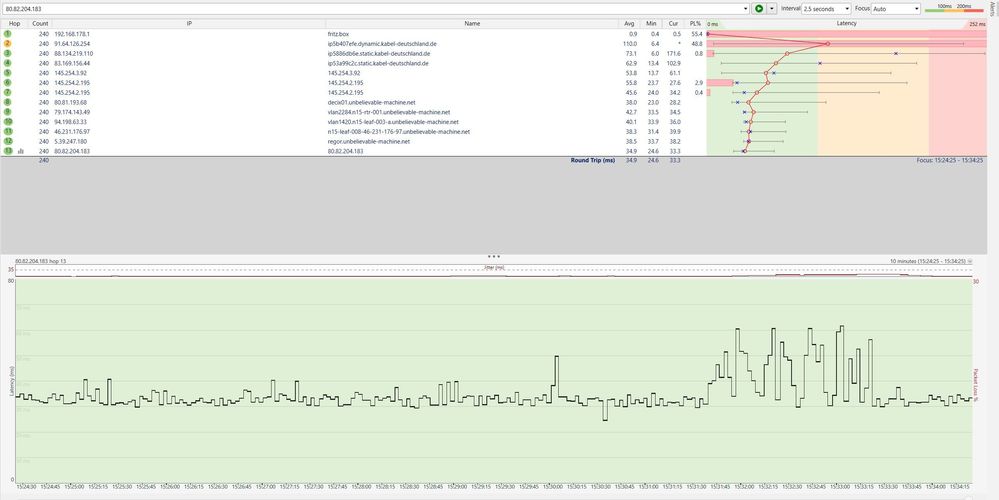The image size is (999, 500).
Task: Click the hop 1 green circle icon
Action: click(x=8, y=33)
